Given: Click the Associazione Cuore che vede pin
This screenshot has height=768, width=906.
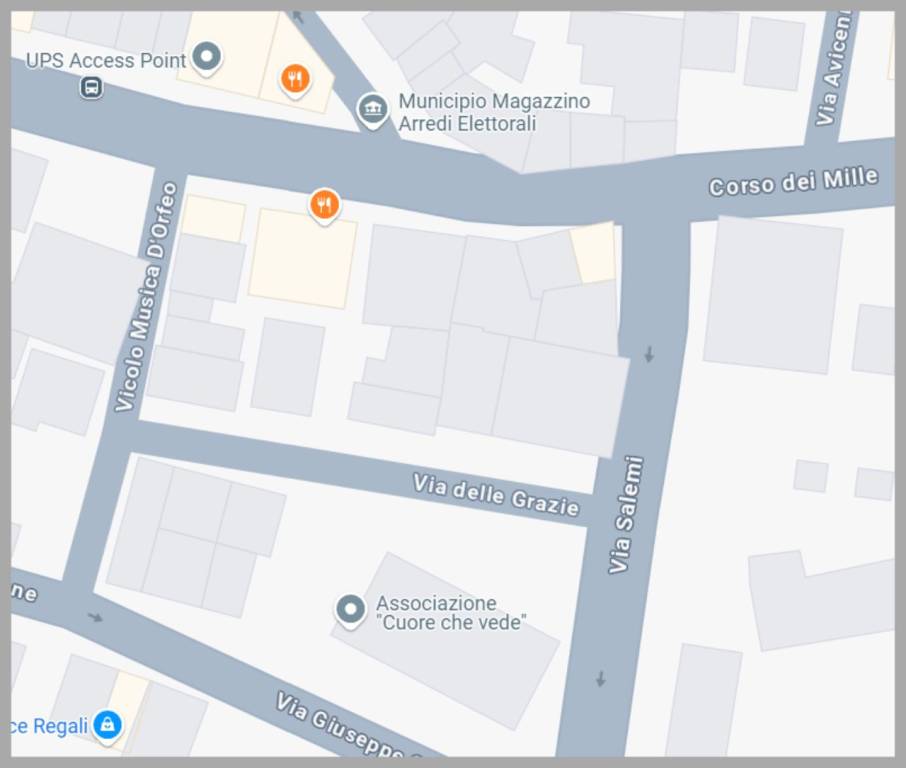Looking at the screenshot, I should coord(350,611).
